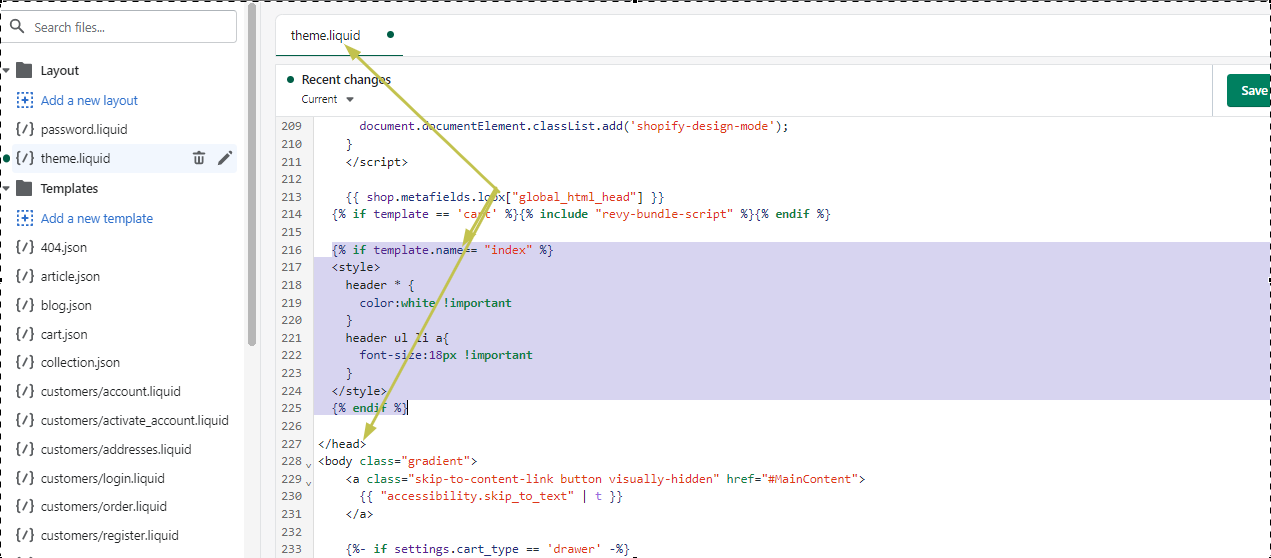Open customers/login.liquid file
Image resolution: width=1271 pixels, height=558 pixels.
[103, 478]
